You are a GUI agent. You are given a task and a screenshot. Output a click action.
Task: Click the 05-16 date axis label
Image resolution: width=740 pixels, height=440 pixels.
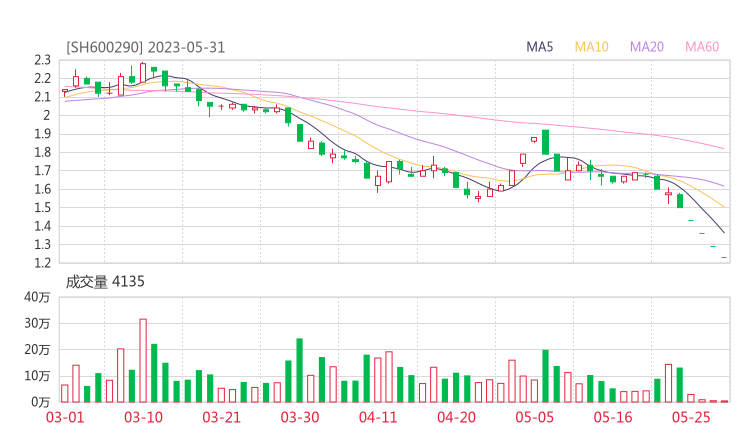(x=613, y=417)
